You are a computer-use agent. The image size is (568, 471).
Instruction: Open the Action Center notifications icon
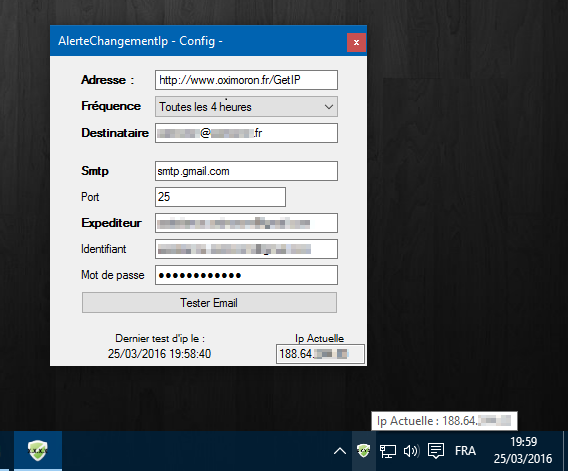point(436,451)
